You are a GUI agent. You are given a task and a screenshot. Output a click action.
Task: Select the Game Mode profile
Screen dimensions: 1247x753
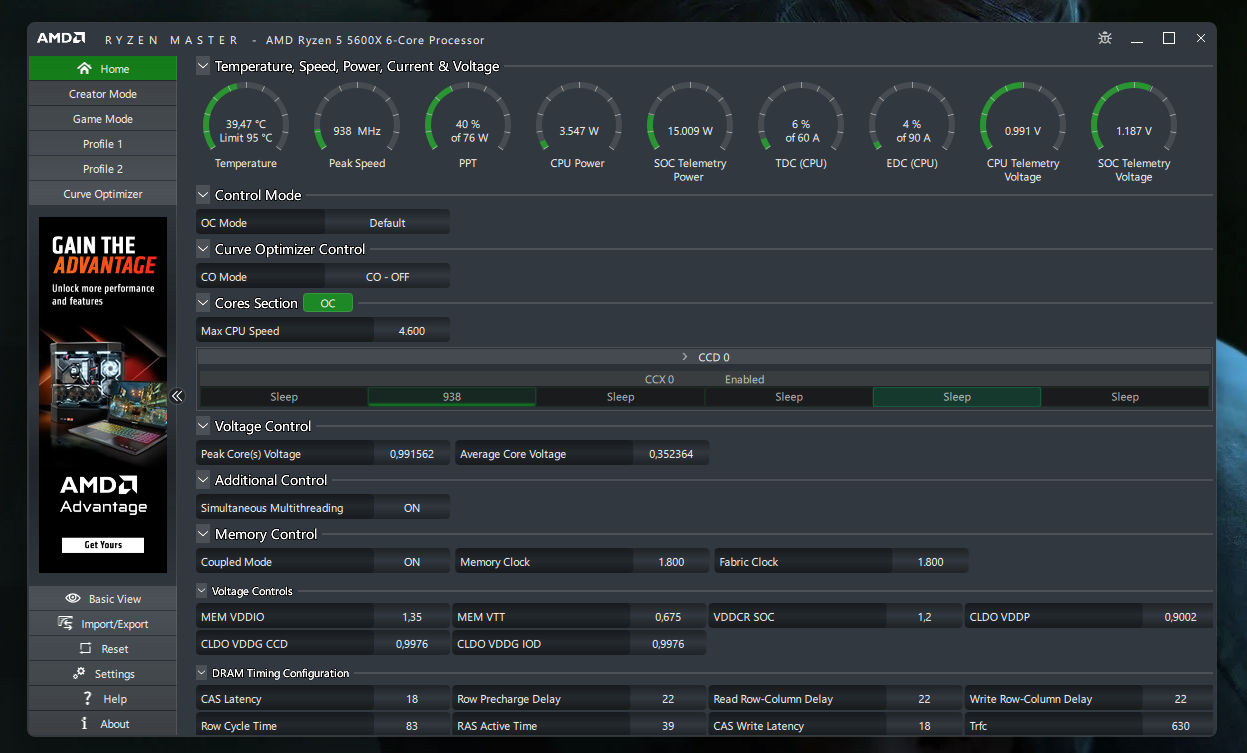103,118
